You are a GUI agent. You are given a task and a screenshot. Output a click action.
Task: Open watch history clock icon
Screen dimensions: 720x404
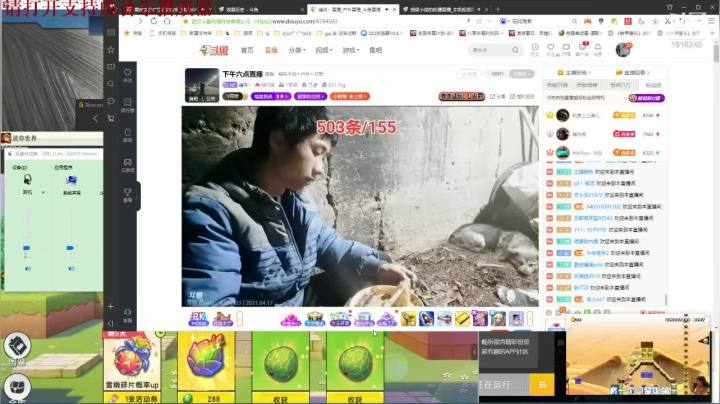coord(535,49)
